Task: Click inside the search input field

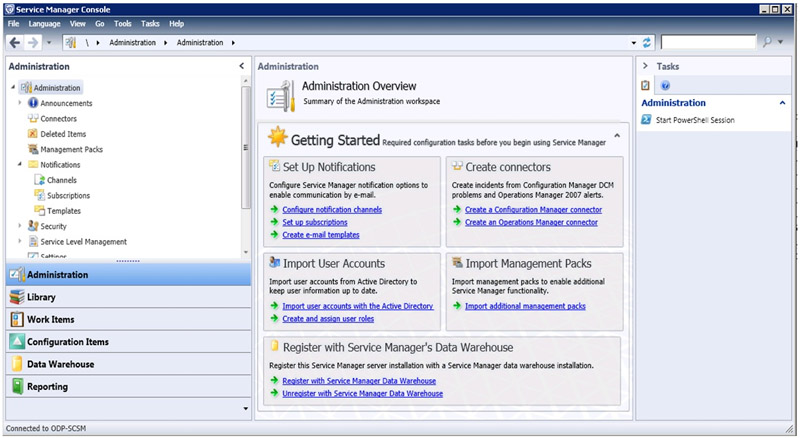Action: 708,42
